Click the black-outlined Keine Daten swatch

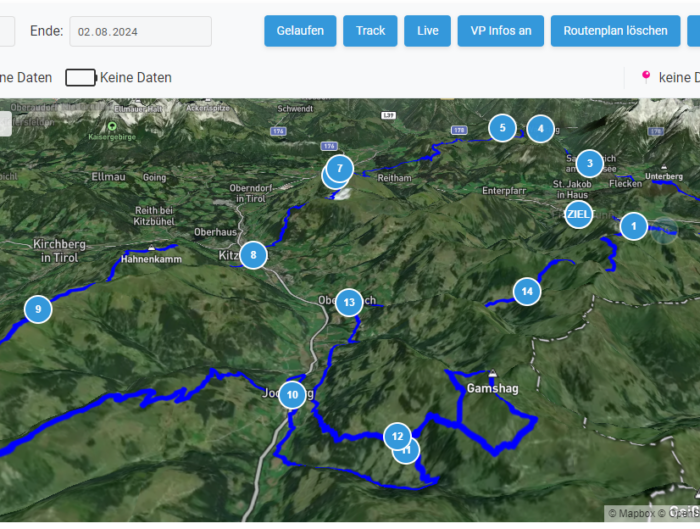(80, 77)
